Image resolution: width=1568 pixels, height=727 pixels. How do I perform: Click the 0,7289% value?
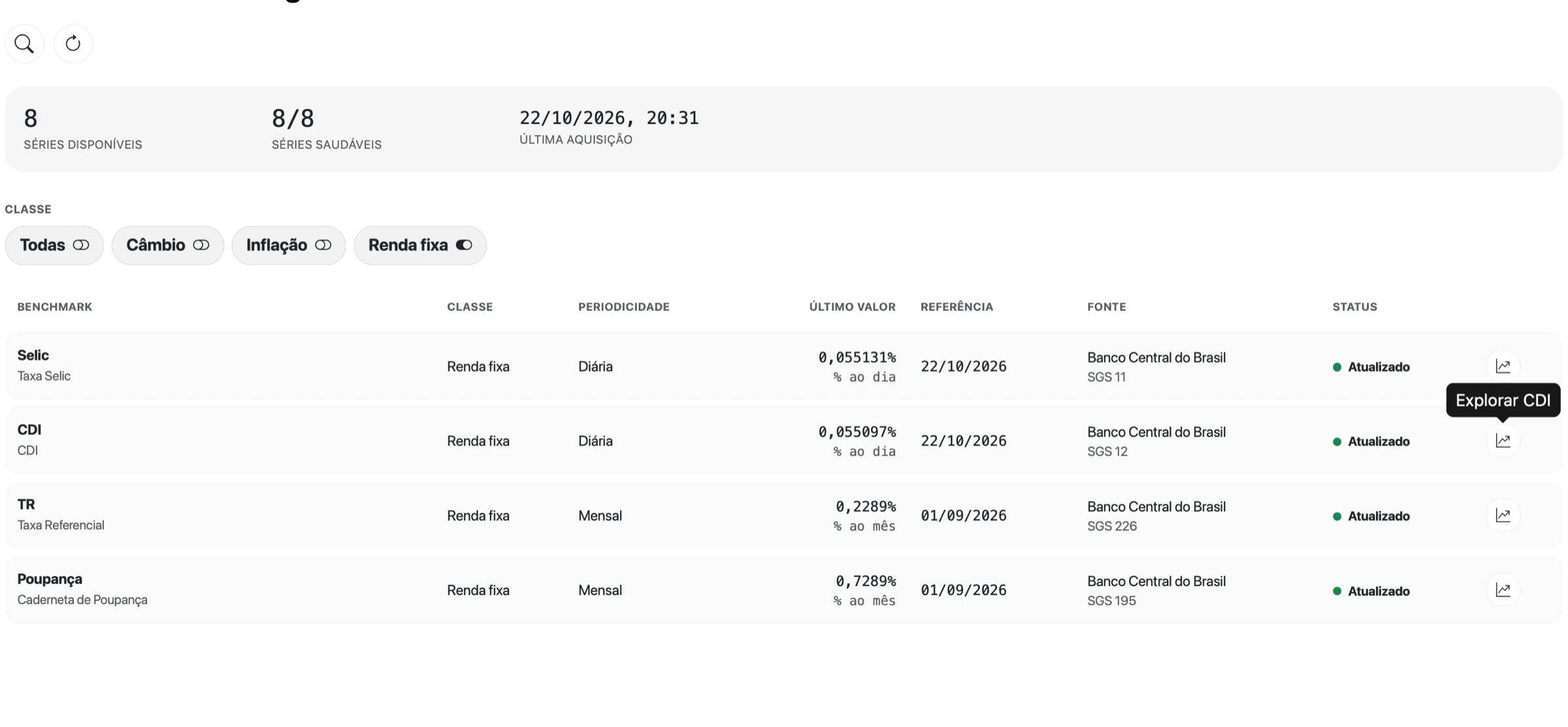[x=866, y=581]
